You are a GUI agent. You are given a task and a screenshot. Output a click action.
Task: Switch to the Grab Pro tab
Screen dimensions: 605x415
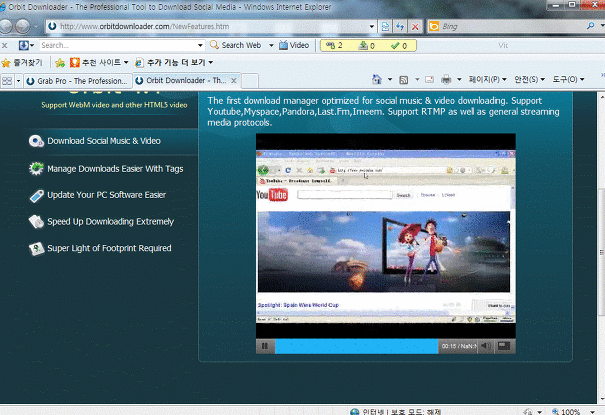tap(77, 81)
